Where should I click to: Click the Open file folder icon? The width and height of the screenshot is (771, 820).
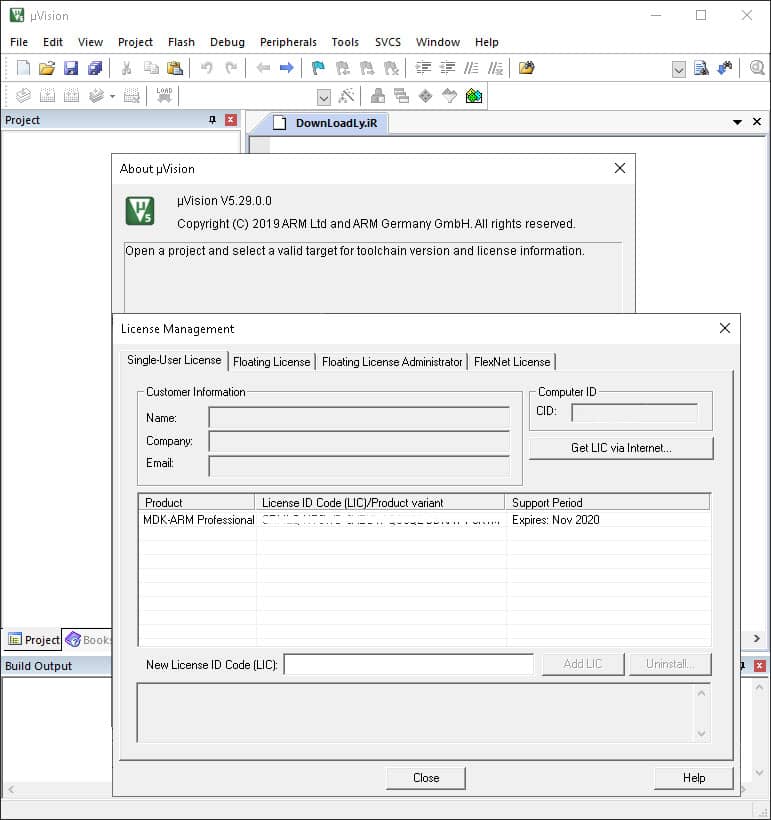47,68
